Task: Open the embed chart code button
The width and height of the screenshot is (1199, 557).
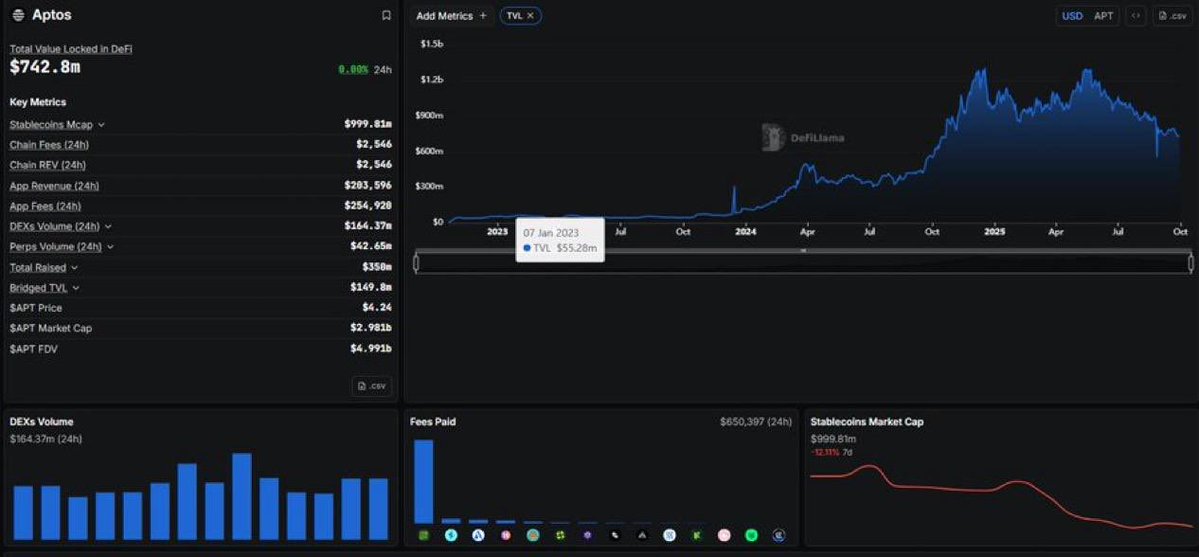Action: 1136,15
